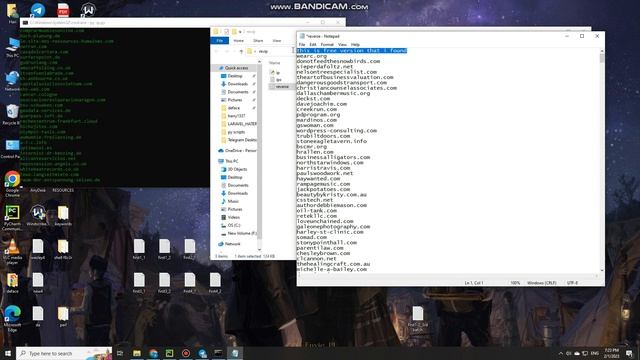Open Task View from the taskbar
The image size is (640, 360).
120,353
